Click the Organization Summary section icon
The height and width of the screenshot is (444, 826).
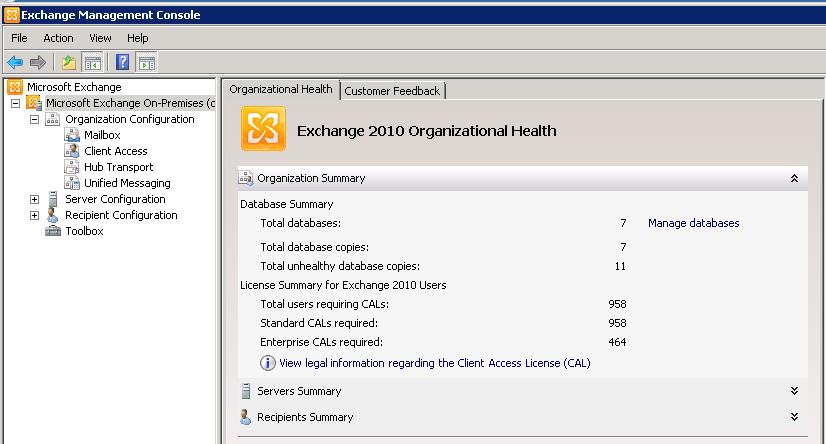click(x=245, y=178)
